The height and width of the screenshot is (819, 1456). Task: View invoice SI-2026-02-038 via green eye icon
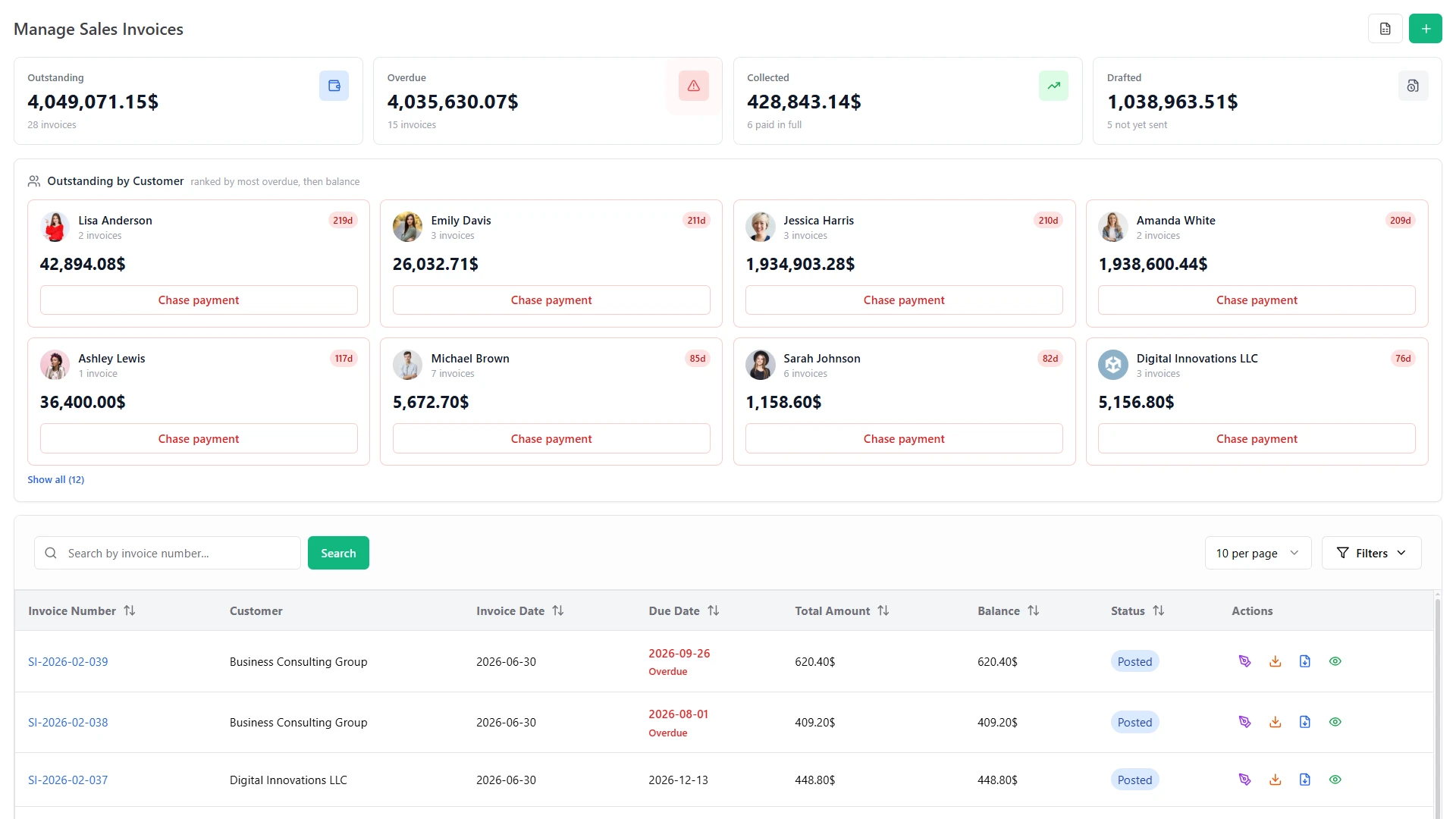coord(1335,722)
